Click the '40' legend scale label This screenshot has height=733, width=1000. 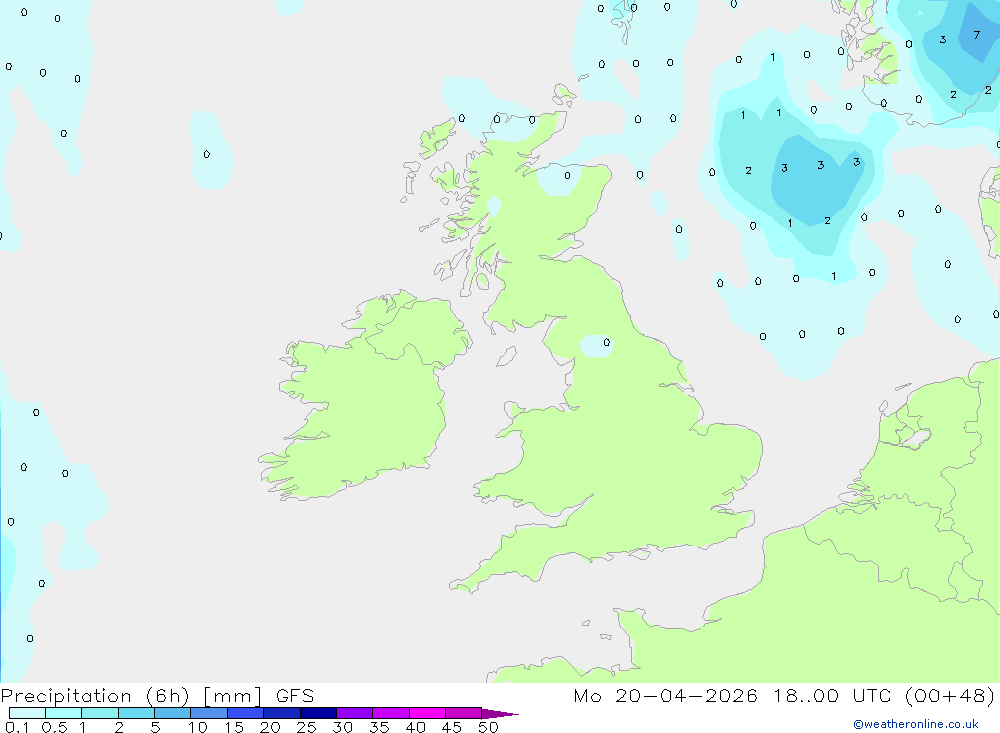415,727
